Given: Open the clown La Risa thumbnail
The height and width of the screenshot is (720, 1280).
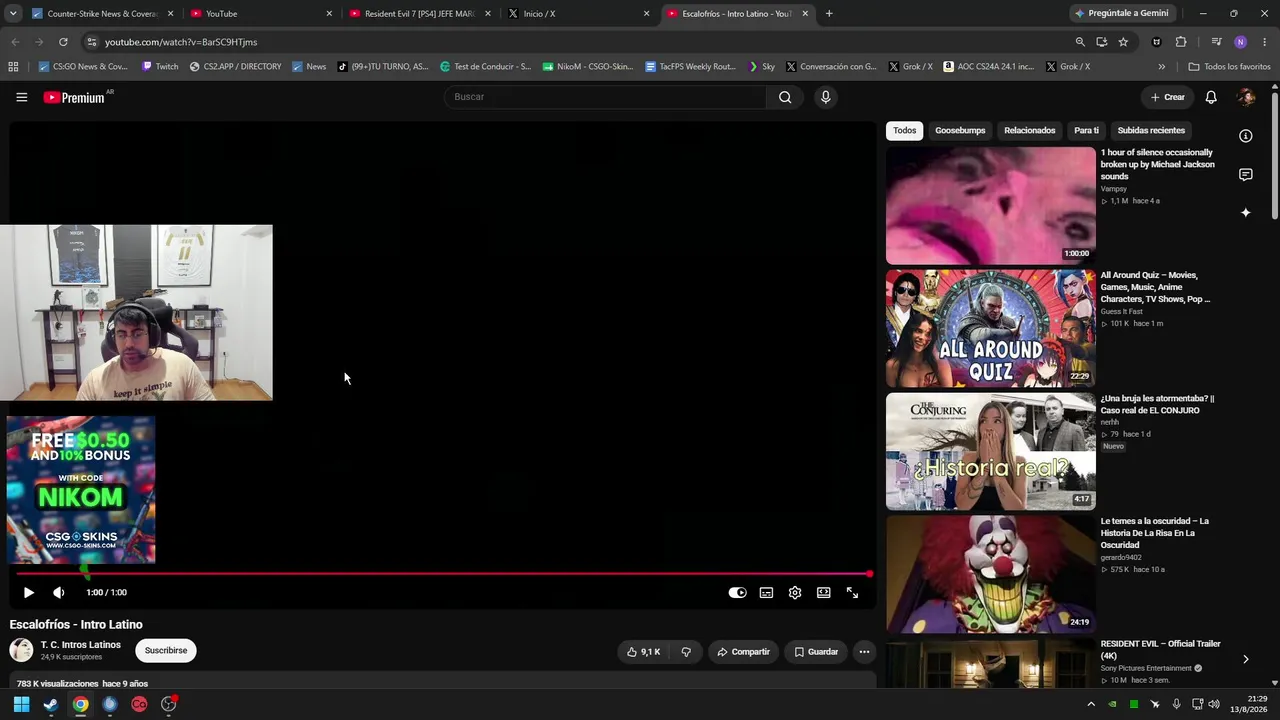Looking at the screenshot, I should [991, 575].
